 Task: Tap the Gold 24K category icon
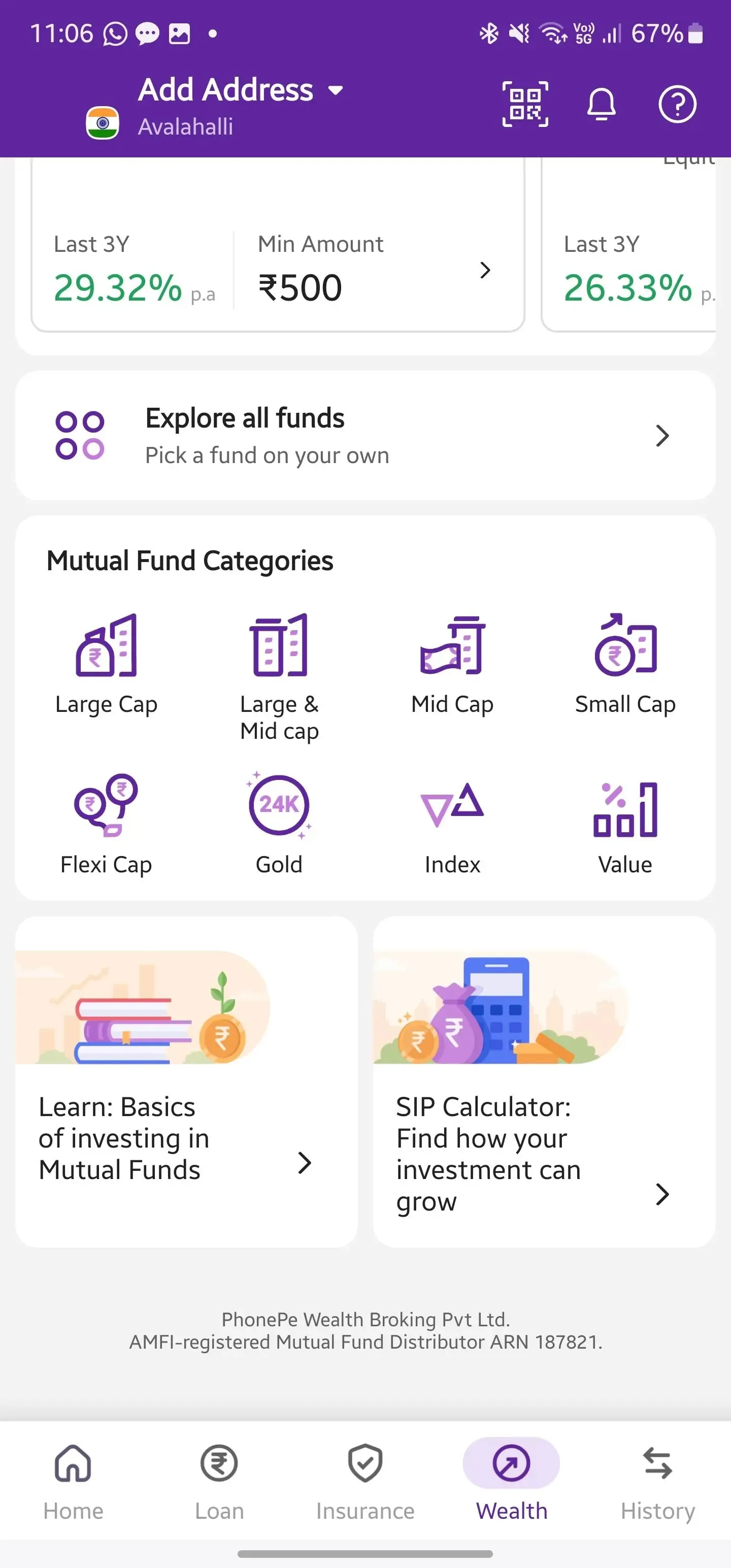click(x=279, y=806)
